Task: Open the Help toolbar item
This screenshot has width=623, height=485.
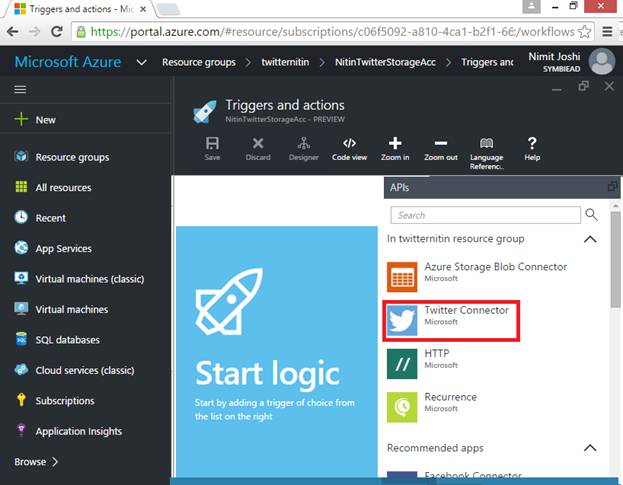Action: (x=532, y=149)
